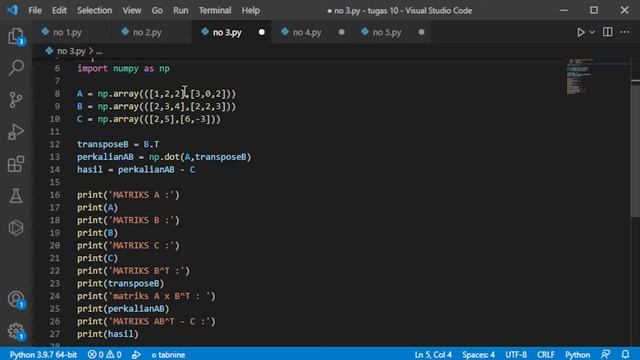Change line ending via CRLF
Screen dimensions: 640x360
coord(546,355)
